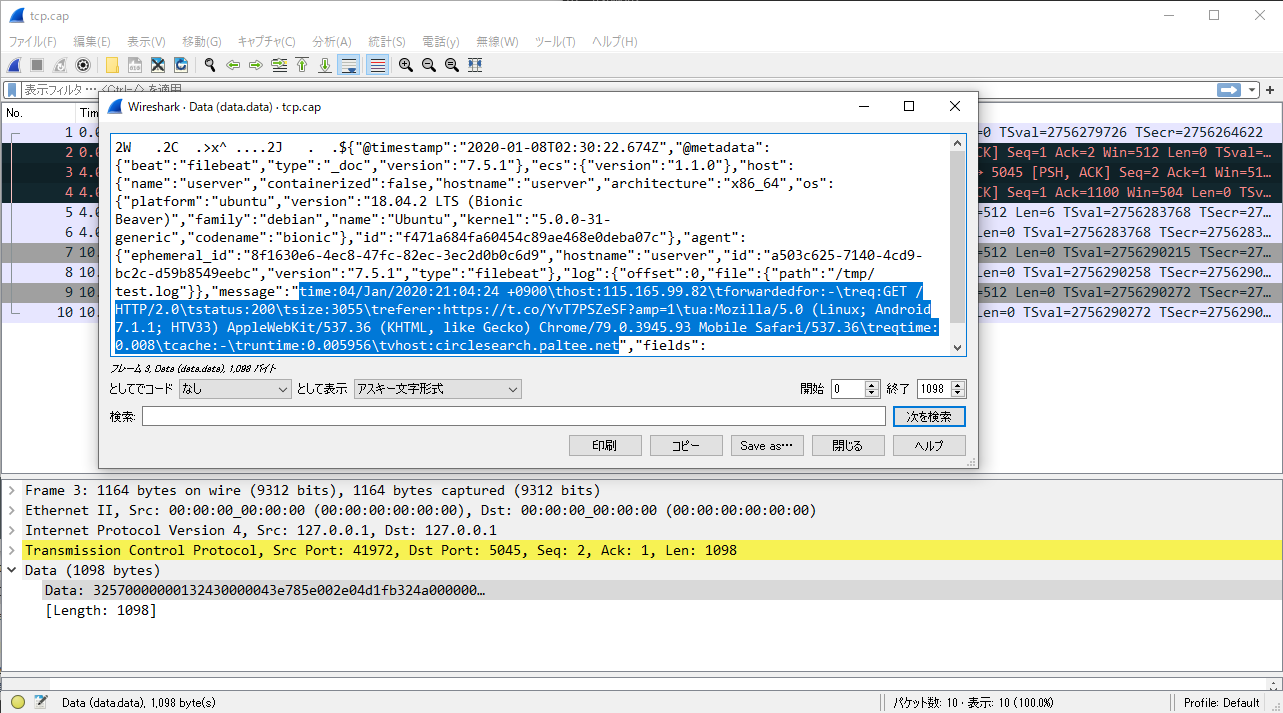Expand the Ethernet II tree row
Image resolution: width=1283 pixels, height=713 pixels.
coord(12,510)
